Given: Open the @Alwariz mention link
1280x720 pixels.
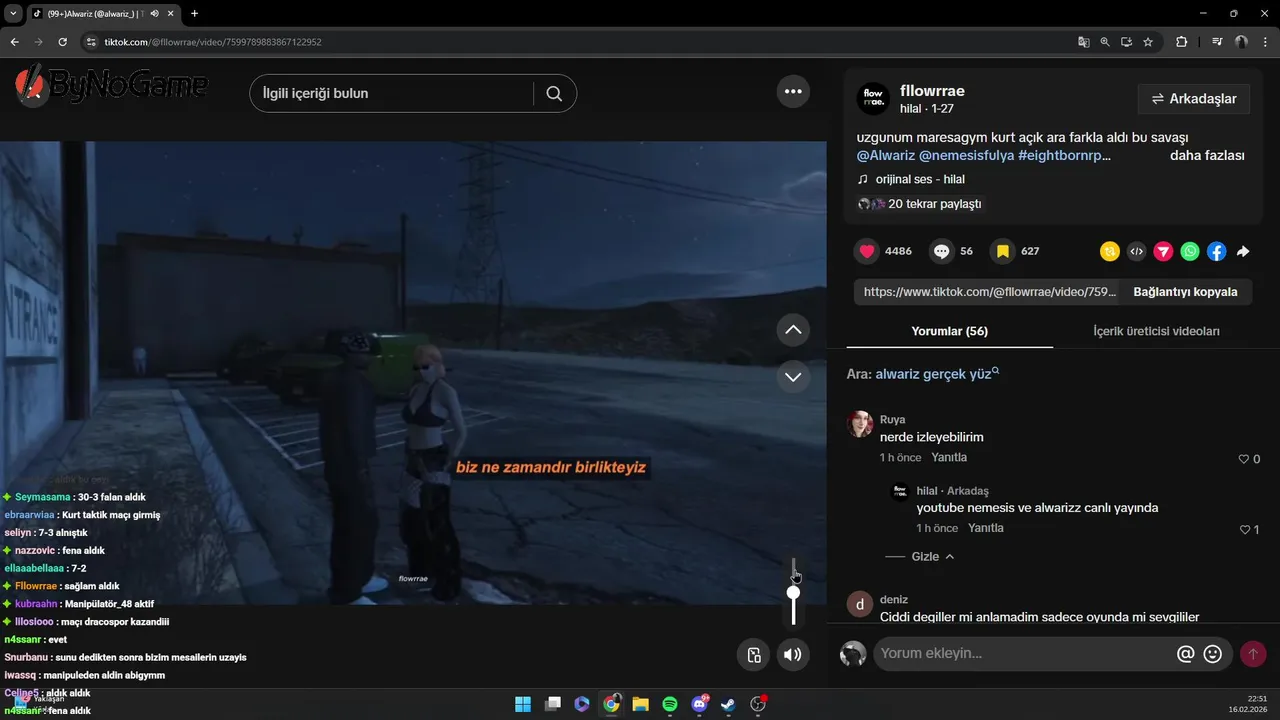Looking at the screenshot, I should click(x=885, y=156).
